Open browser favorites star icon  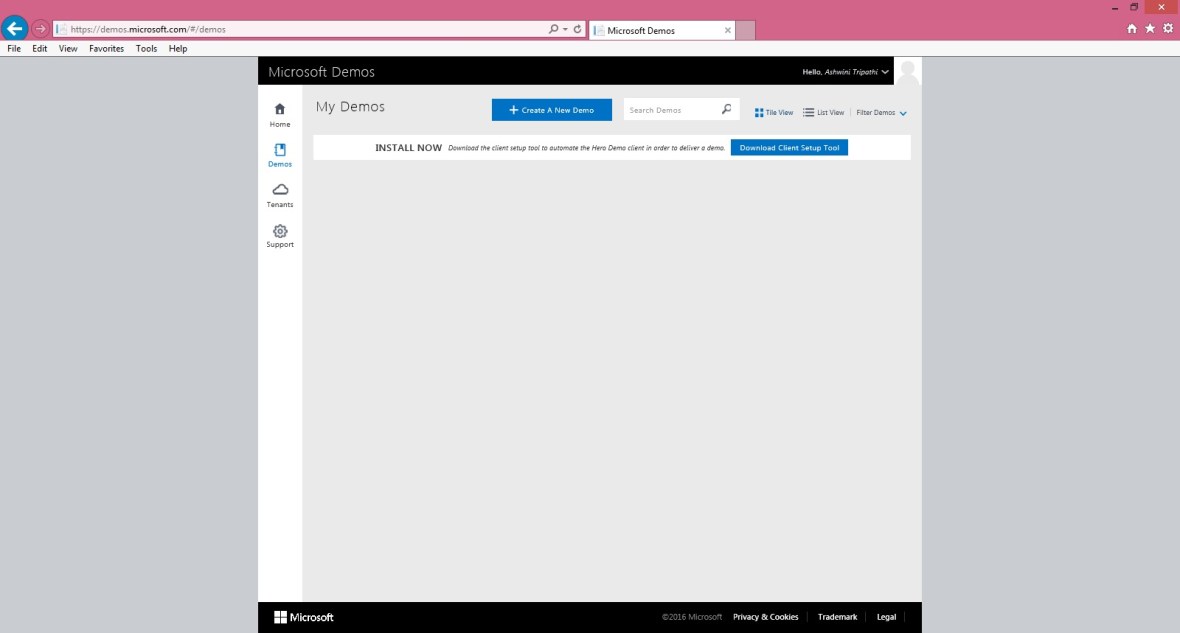tap(1150, 29)
